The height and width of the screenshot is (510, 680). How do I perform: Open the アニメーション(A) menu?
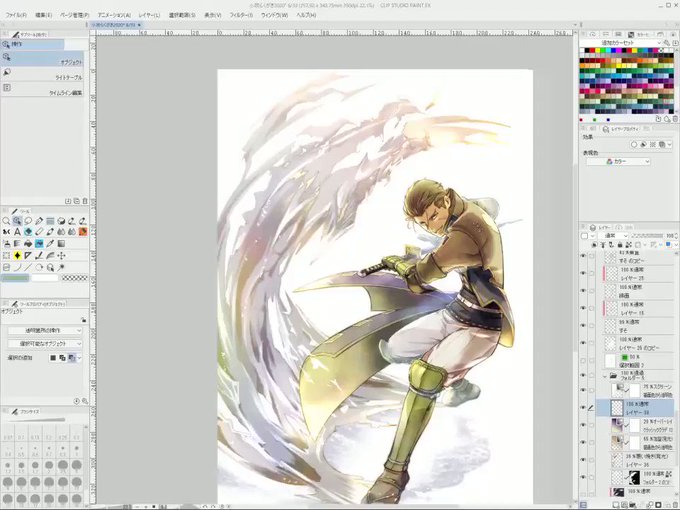tap(114, 15)
